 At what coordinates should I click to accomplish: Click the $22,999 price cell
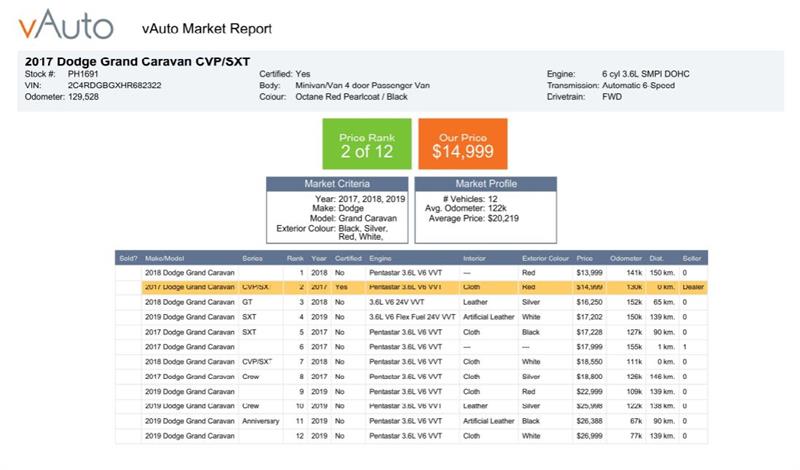point(589,391)
